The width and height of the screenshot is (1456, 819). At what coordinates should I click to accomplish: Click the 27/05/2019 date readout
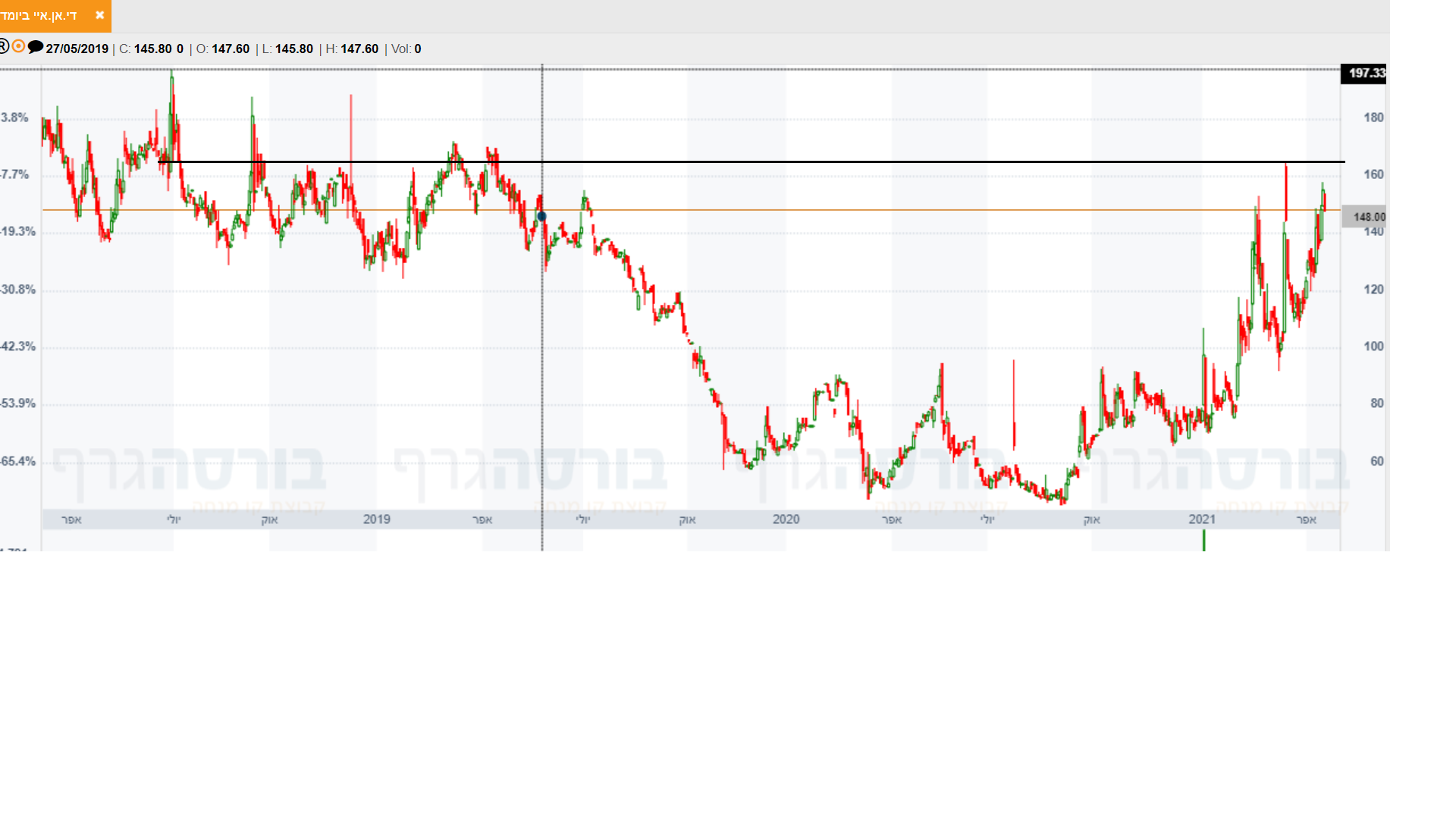(x=77, y=49)
